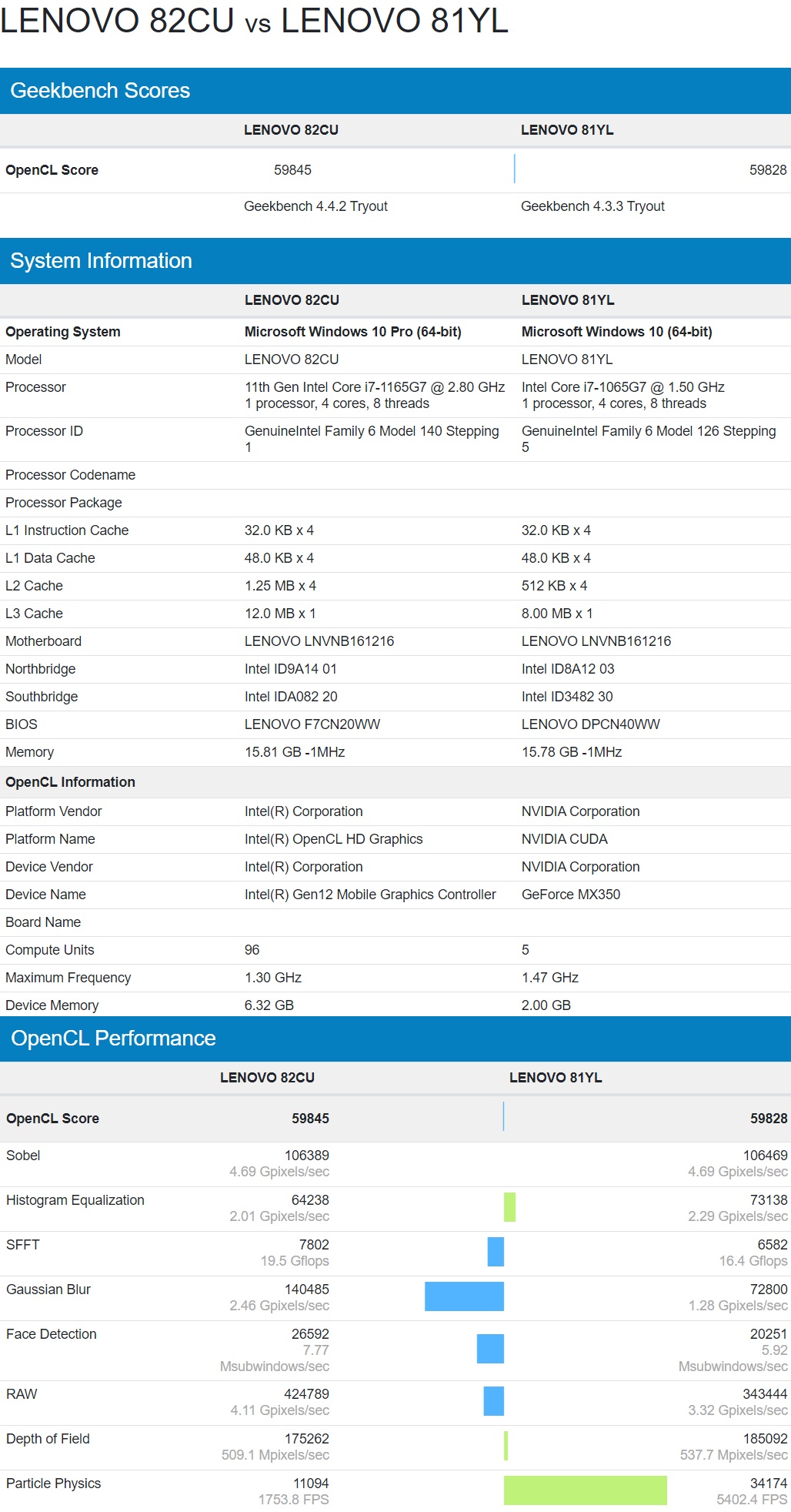The width and height of the screenshot is (791, 1512).
Task: Click the 1.47 GHz maximum frequency value
Action: (x=550, y=978)
